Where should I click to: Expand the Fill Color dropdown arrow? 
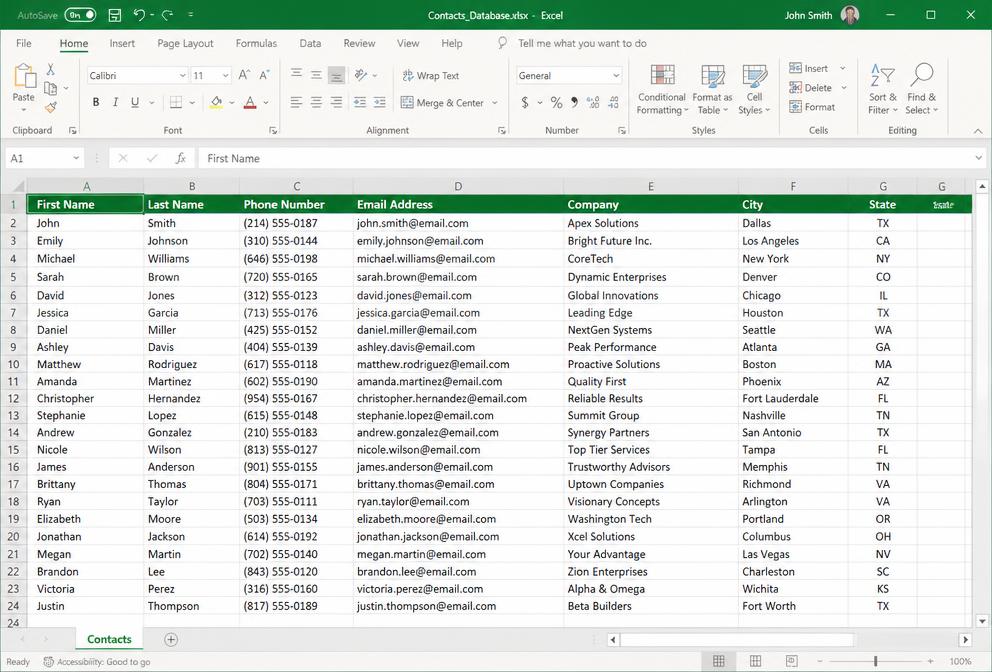(x=232, y=103)
